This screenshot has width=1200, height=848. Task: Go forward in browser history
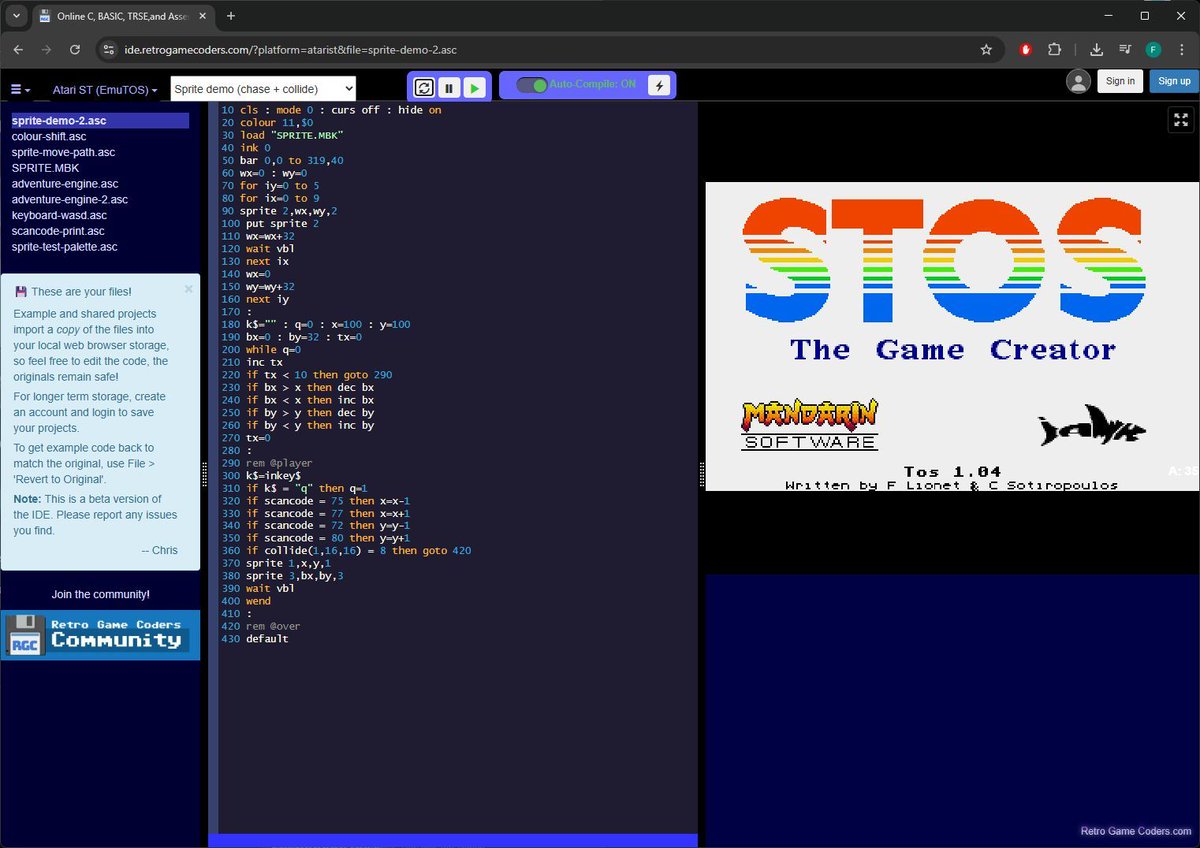tap(46, 49)
